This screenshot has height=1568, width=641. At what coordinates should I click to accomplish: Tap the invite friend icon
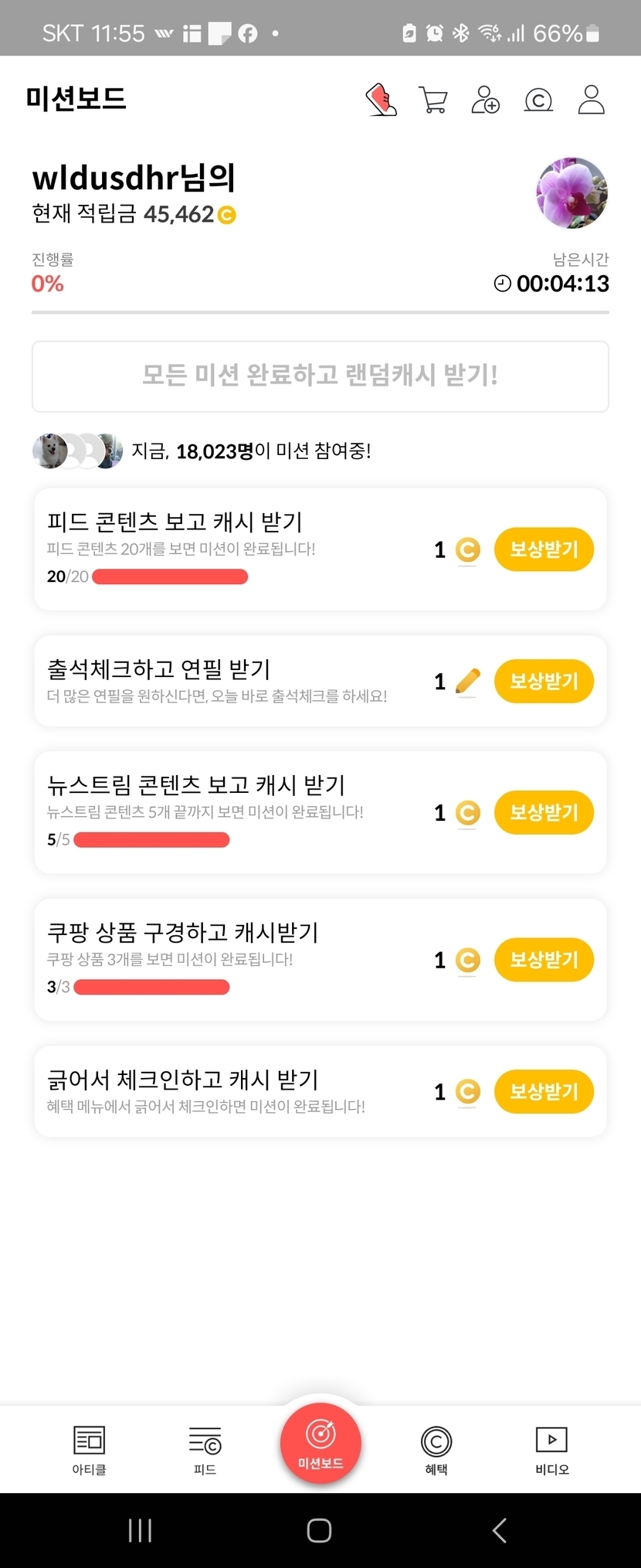point(485,100)
